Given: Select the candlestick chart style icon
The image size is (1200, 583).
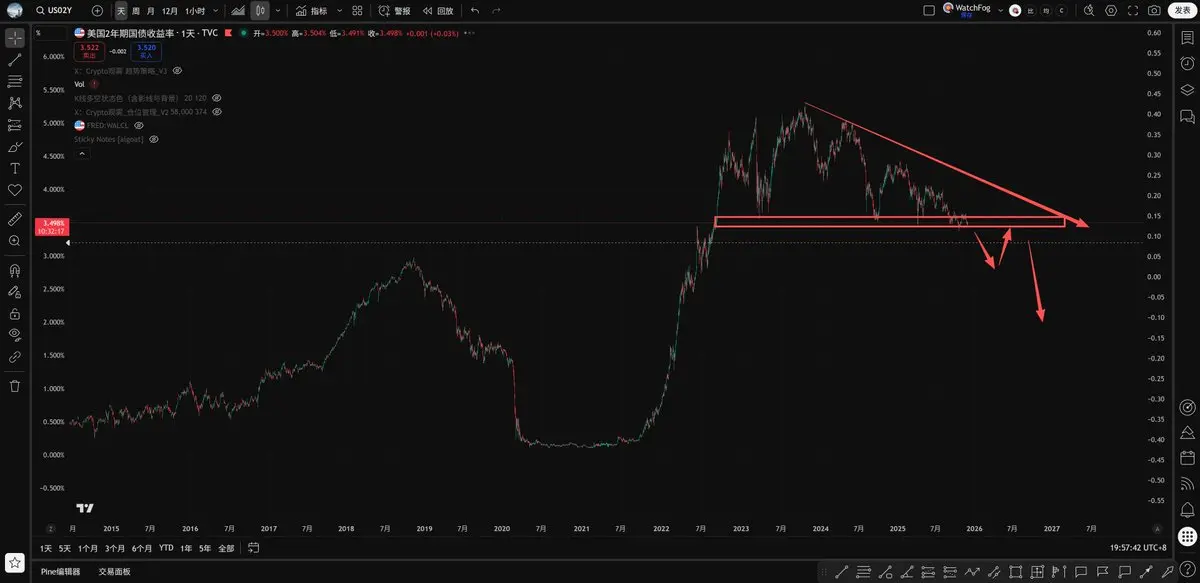Looking at the screenshot, I should pyautogui.click(x=260, y=10).
